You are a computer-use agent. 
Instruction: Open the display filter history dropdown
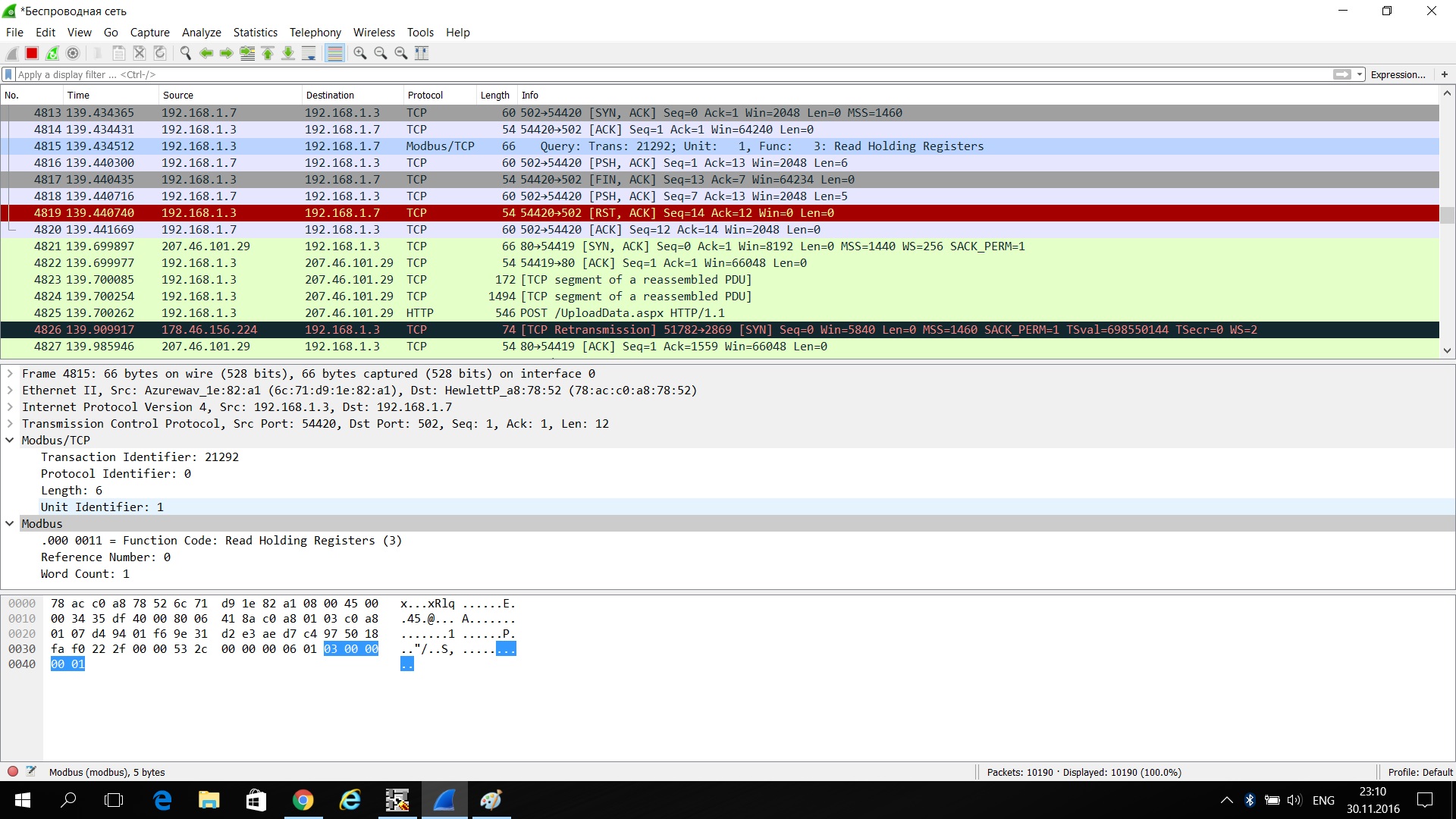1360,74
